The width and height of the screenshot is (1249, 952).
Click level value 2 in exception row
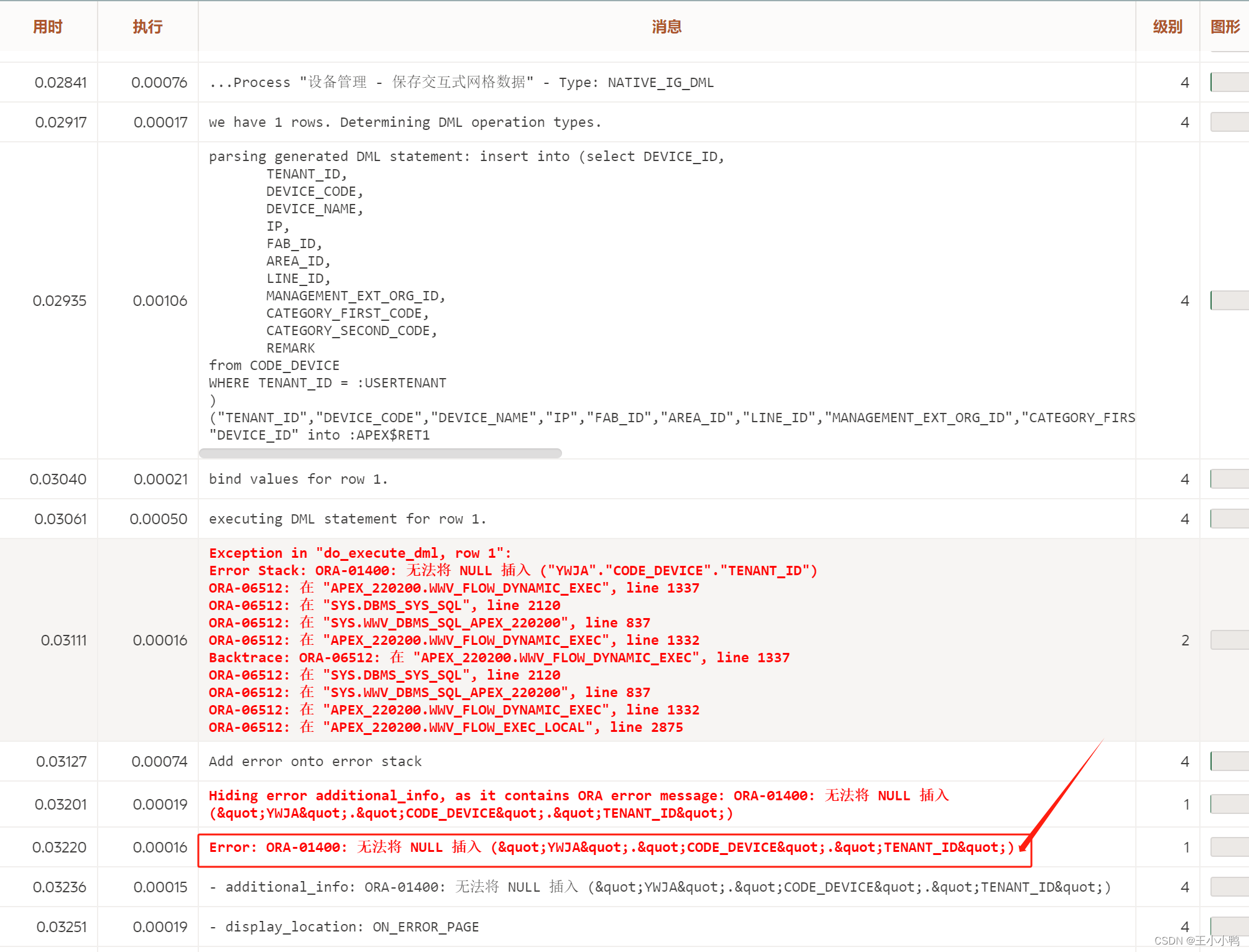pos(1185,640)
